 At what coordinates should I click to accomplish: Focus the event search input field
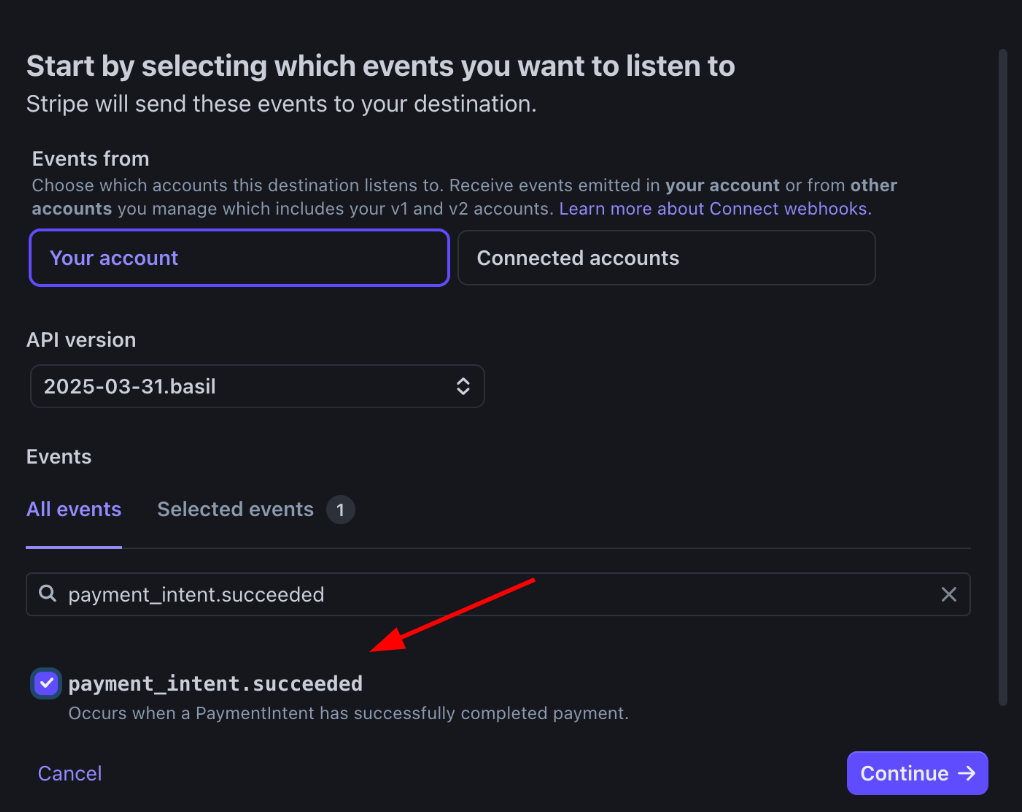point(498,594)
